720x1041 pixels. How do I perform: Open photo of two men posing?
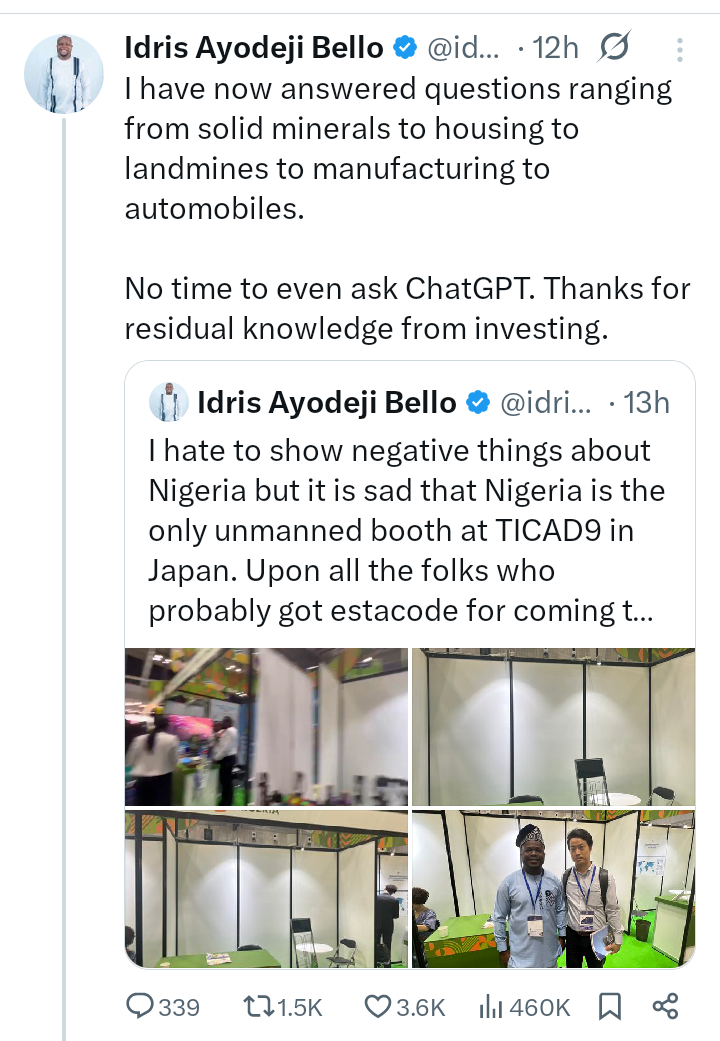[x=554, y=889]
